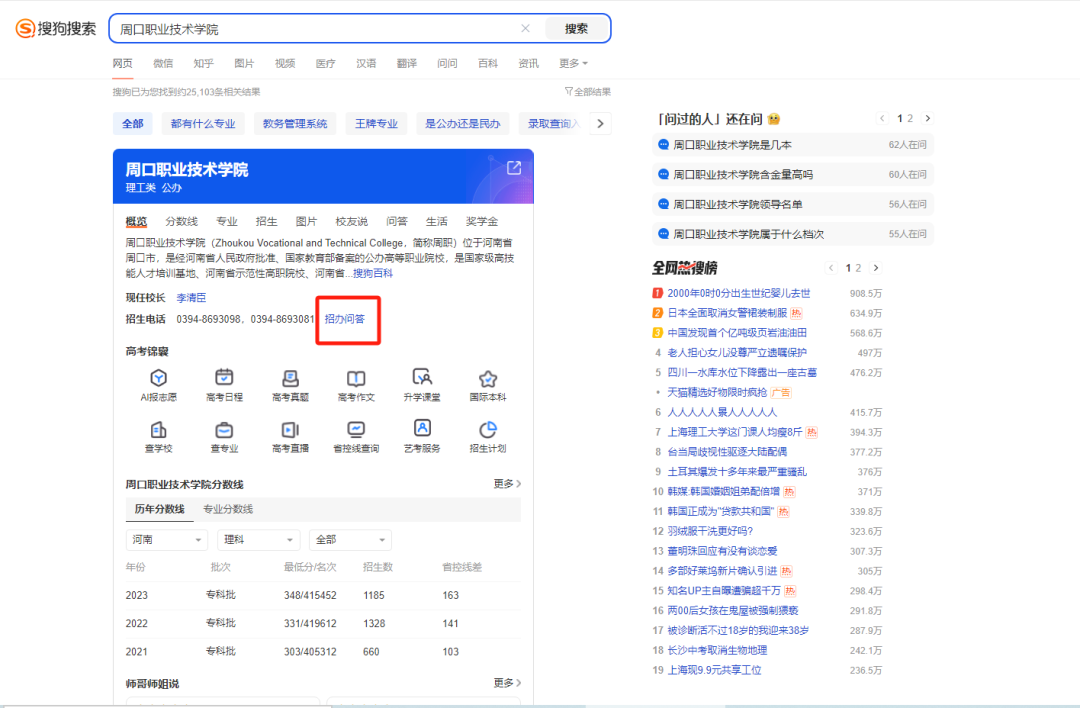The width and height of the screenshot is (1080, 708).
Task: Open question 周口职业技术学院领导名单
Action: (793, 204)
